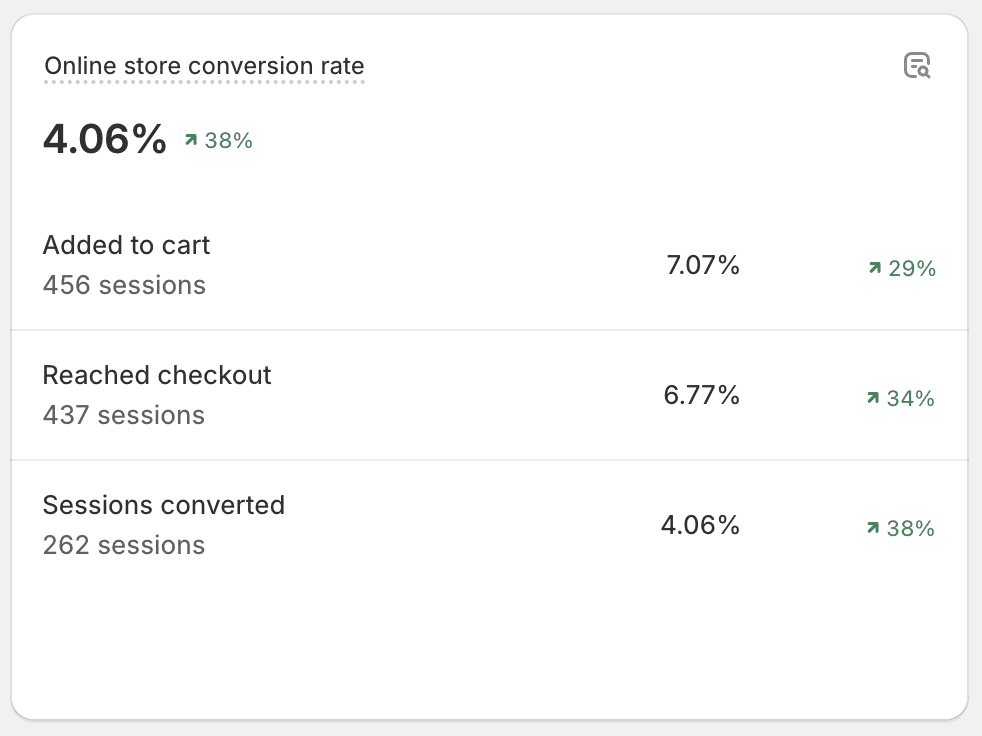Click the 262 sessions link

123,545
